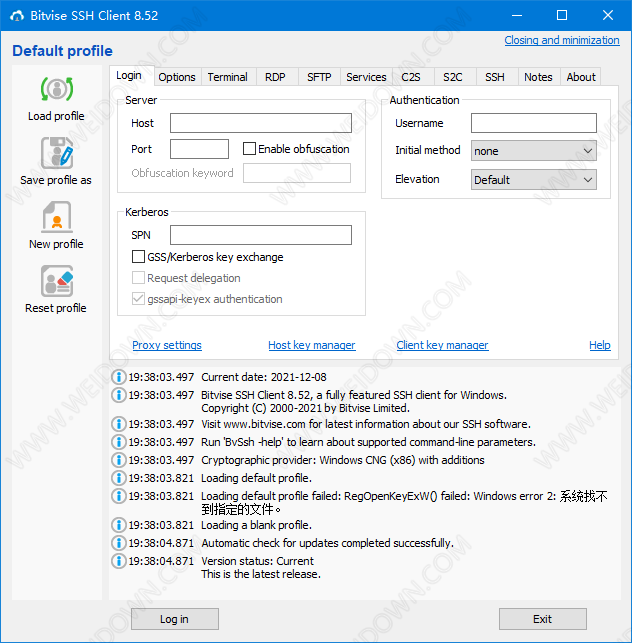Open the Elevation dropdown
632x643 pixels.
pyautogui.click(x=534, y=180)
